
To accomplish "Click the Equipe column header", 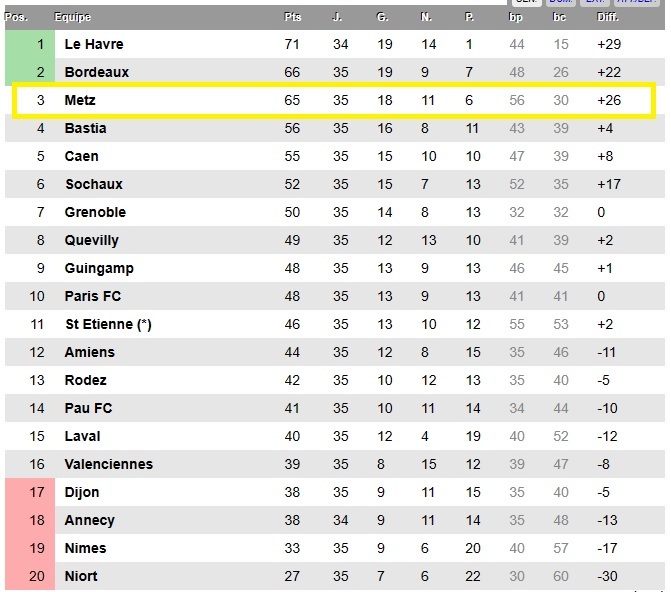I will click(73, 17).
